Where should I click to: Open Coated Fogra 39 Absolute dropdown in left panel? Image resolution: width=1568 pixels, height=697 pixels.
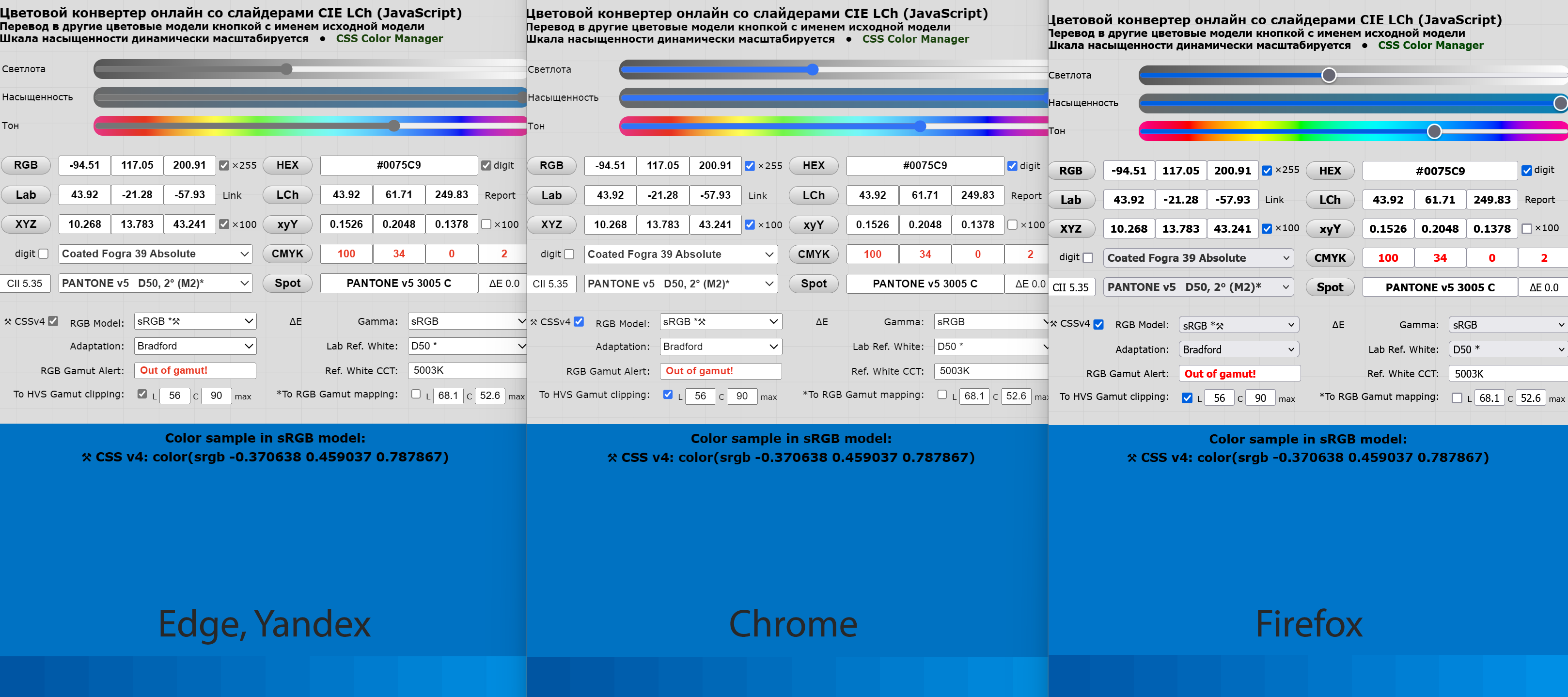155,254
